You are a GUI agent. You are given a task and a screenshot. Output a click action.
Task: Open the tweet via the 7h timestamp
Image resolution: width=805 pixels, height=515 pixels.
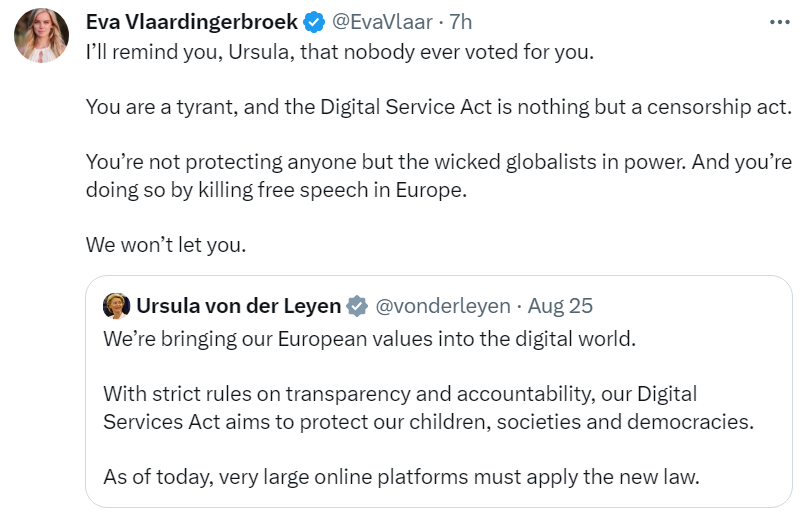point(459,22)
